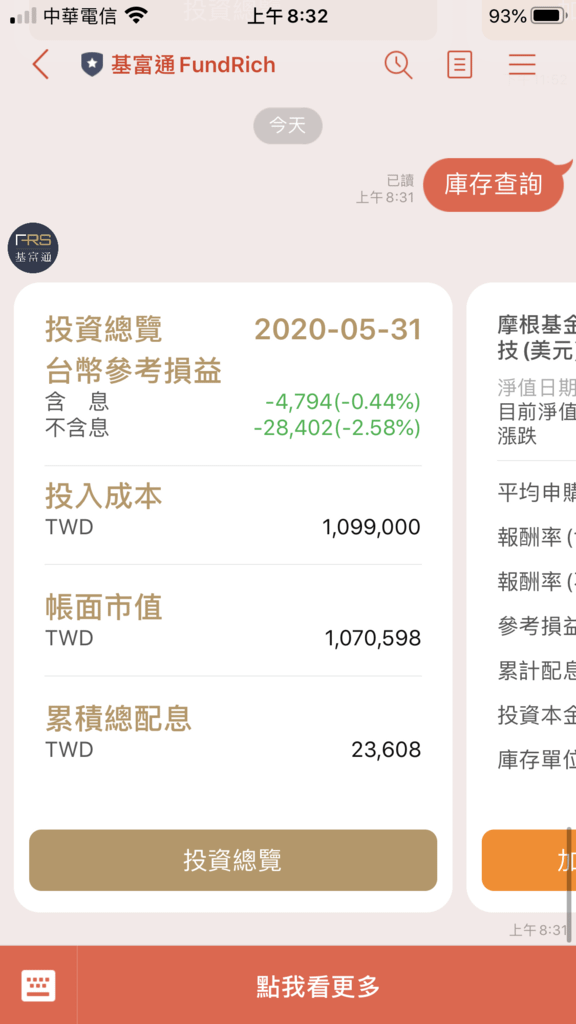Tap the 今天 date label
The height and width of the screenshot is (1024, 576).
point(287,125)
